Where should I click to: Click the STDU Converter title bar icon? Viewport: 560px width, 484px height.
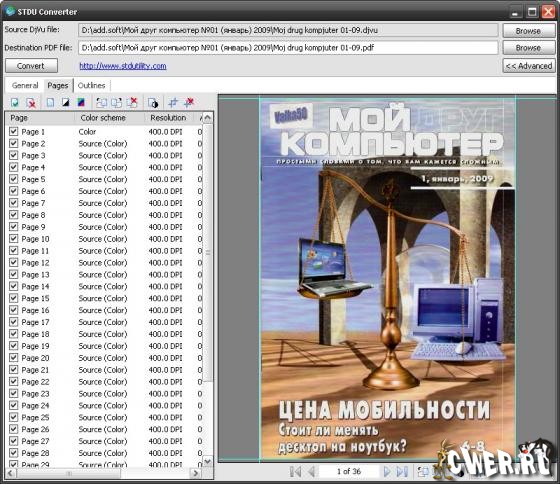11,11
